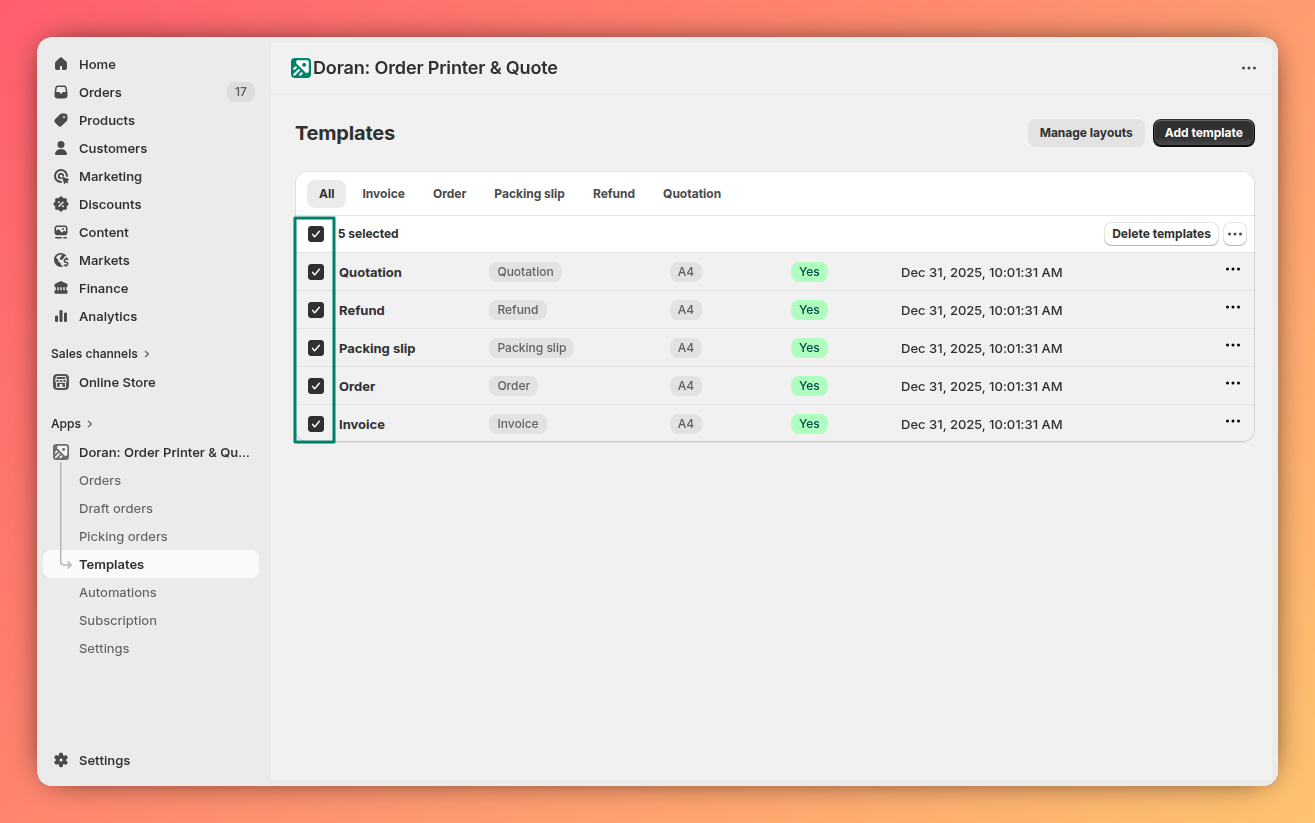Open Orders under Doran submenu
Image resolution: width=1315 pixels, height=823 pixels.
point(100,480)
